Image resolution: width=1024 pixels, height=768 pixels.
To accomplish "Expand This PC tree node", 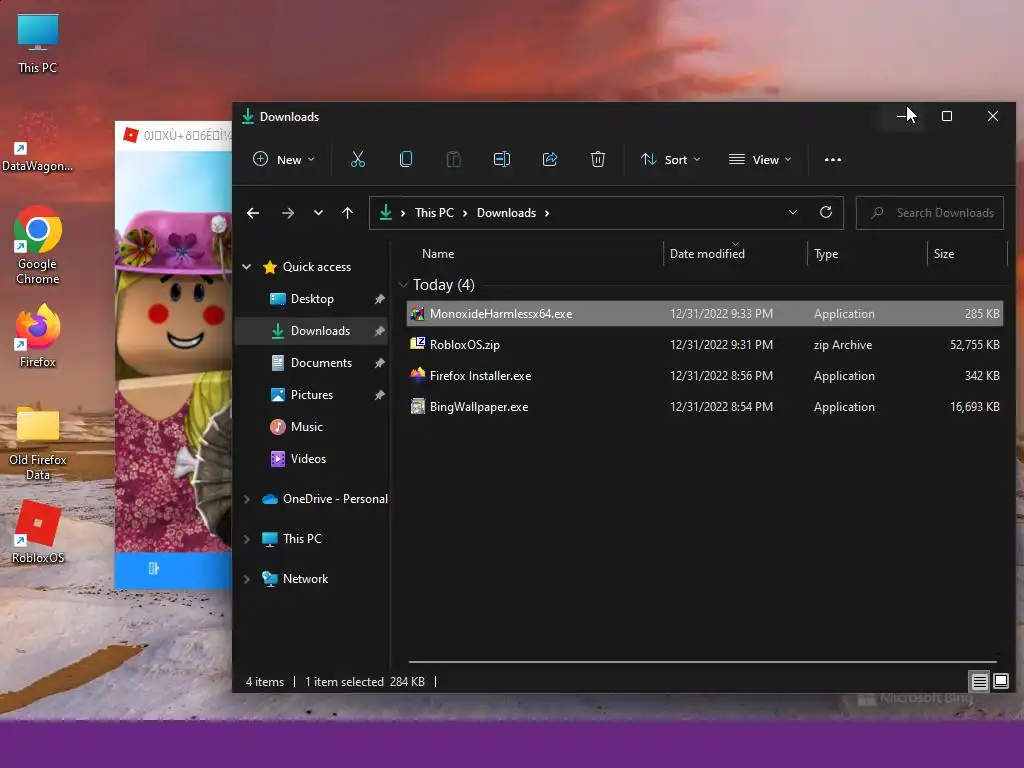I will coord(247,539).
